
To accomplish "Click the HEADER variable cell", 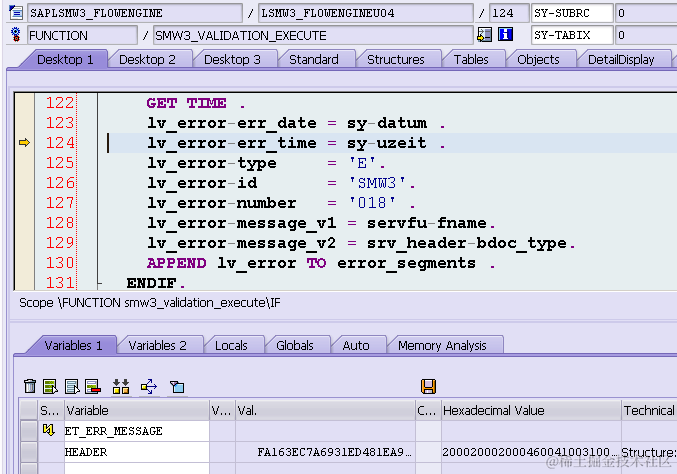I will coord(136,452).
